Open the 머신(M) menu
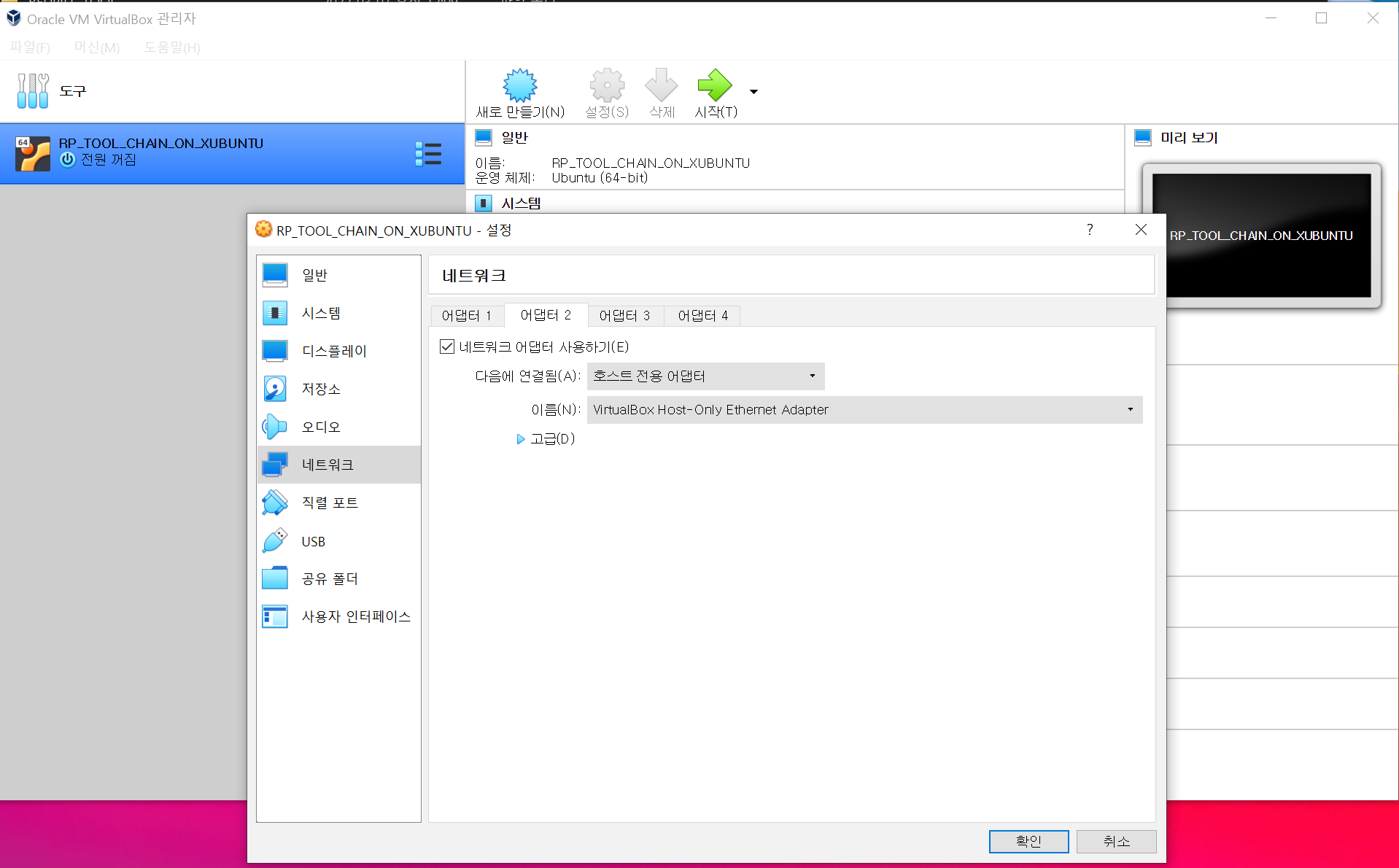Image resolution: width=1399 pixels, height=868 pixels. point(97,47)
